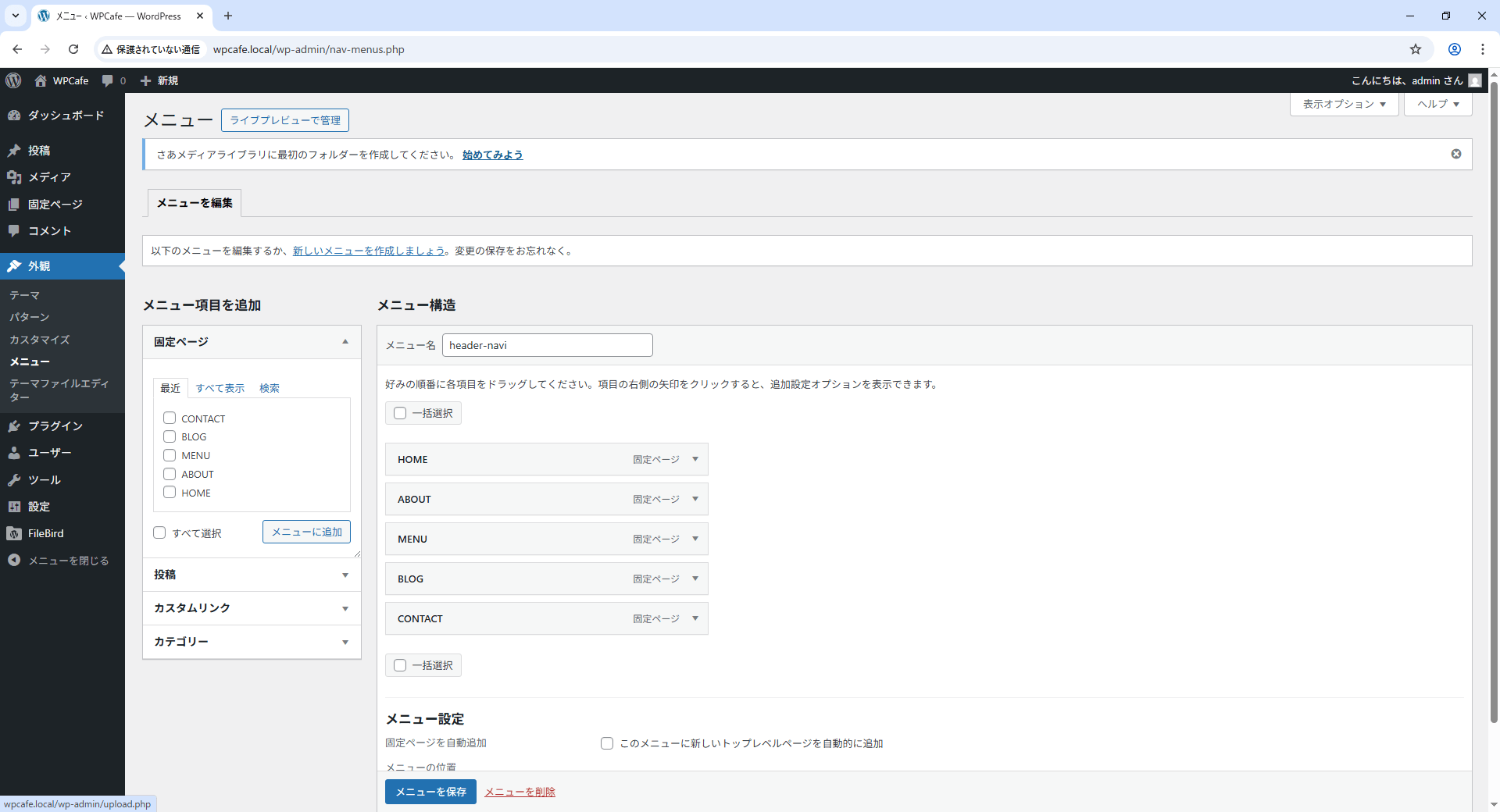1500x812 pixels.
Task: Enable auto-add new top-level pages
Action: tap(607, 743)
